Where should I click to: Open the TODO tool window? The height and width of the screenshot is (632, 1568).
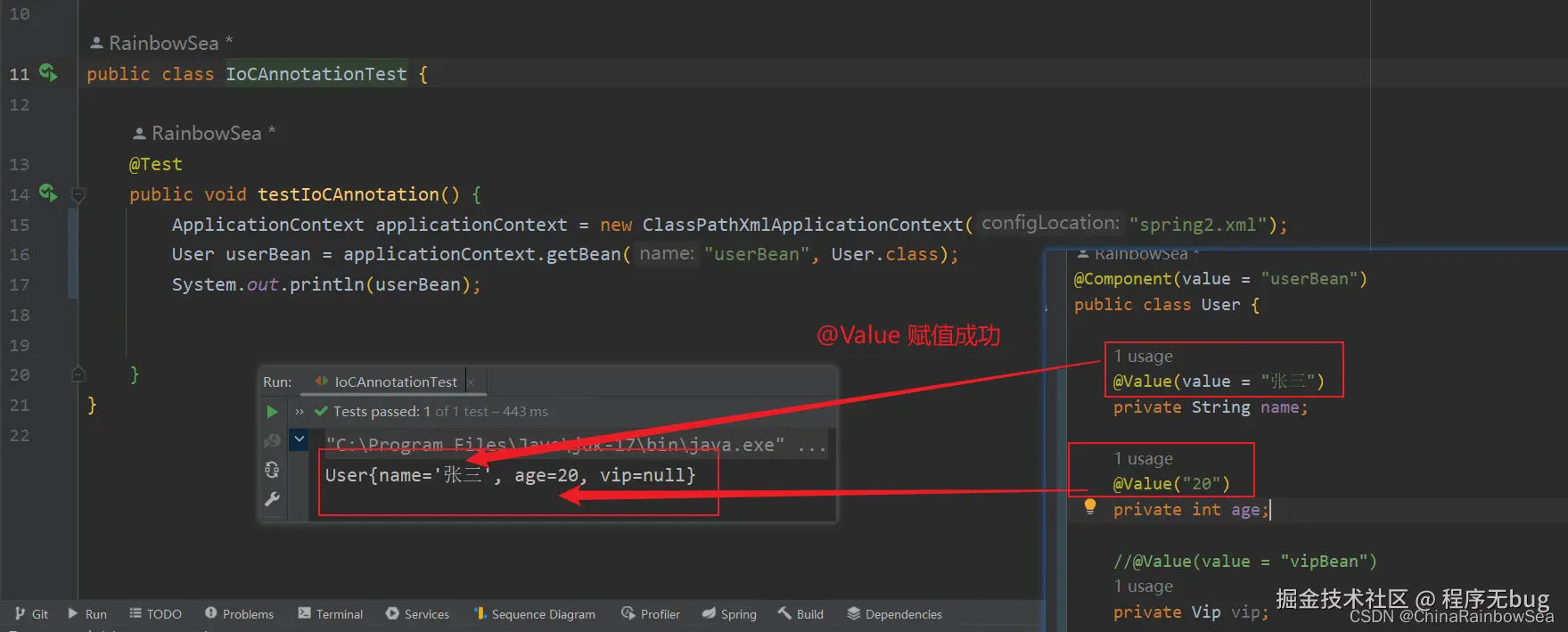point(155,614)
